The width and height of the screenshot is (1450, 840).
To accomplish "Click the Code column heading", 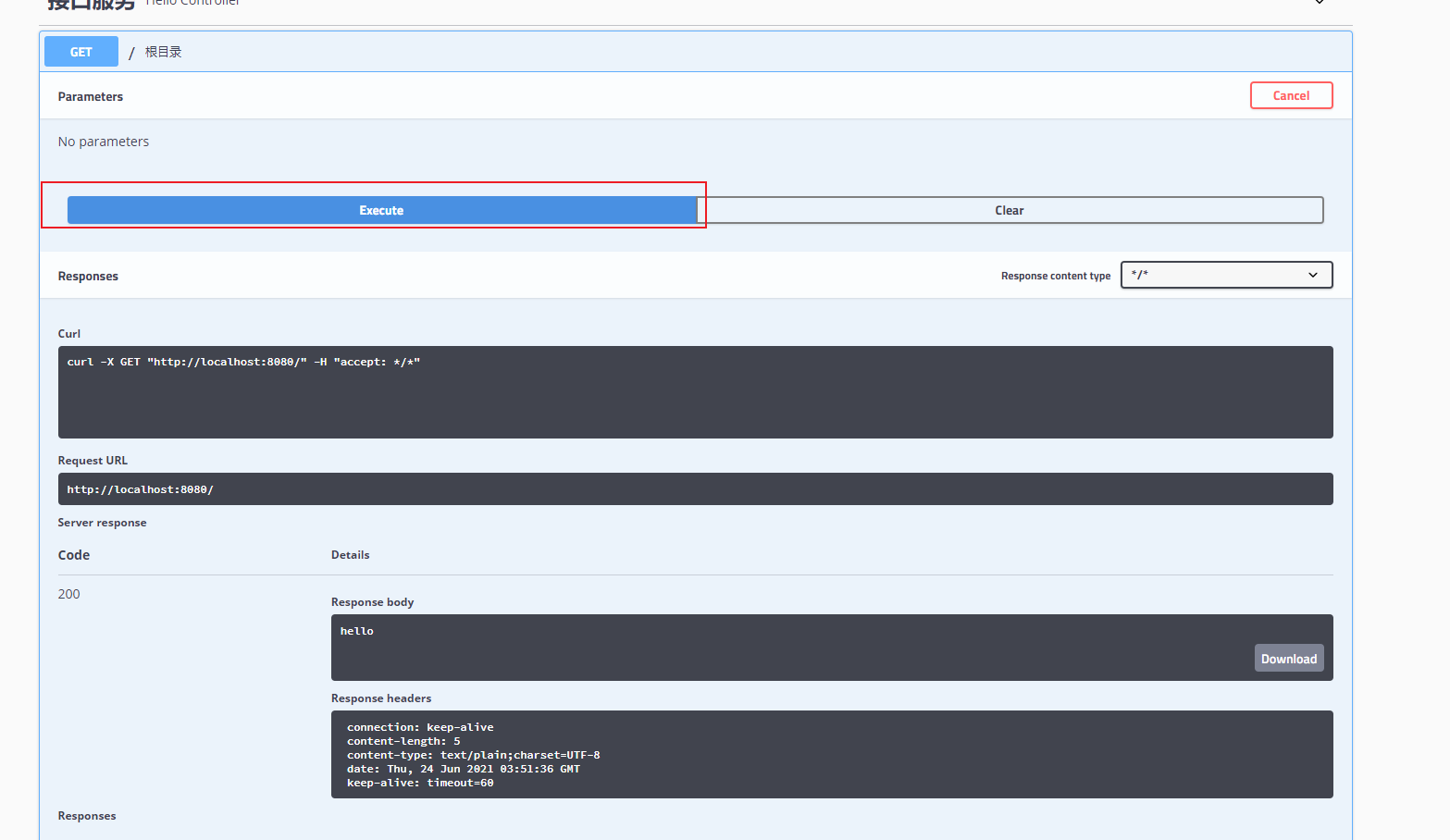I will (74, 555).
